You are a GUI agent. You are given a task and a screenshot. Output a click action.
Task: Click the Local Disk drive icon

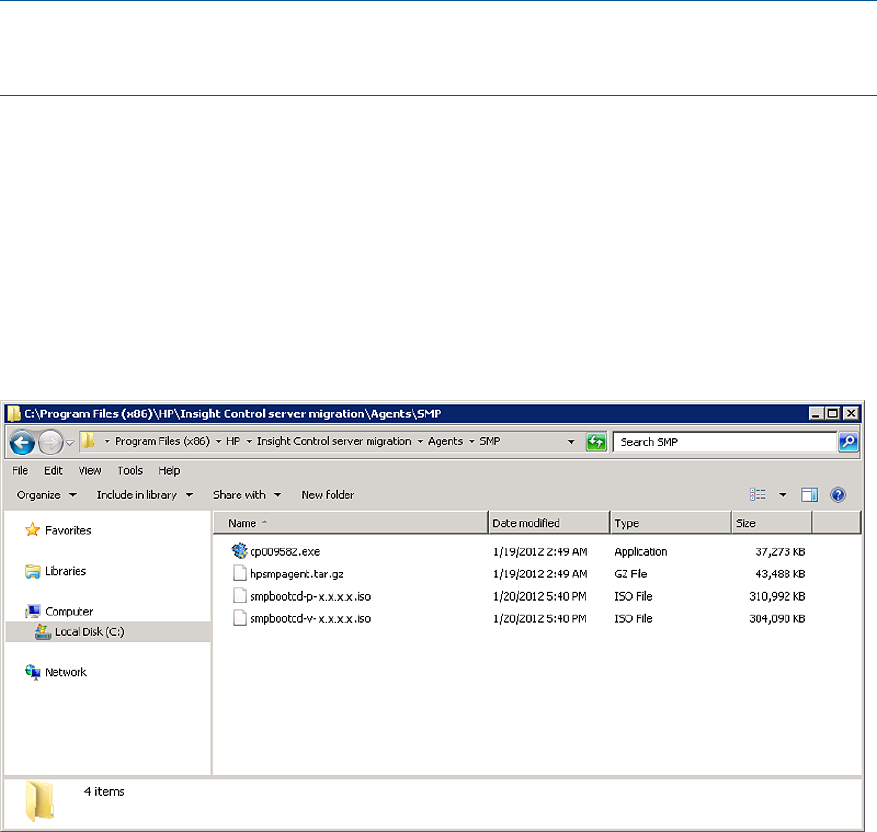(43, 632)
